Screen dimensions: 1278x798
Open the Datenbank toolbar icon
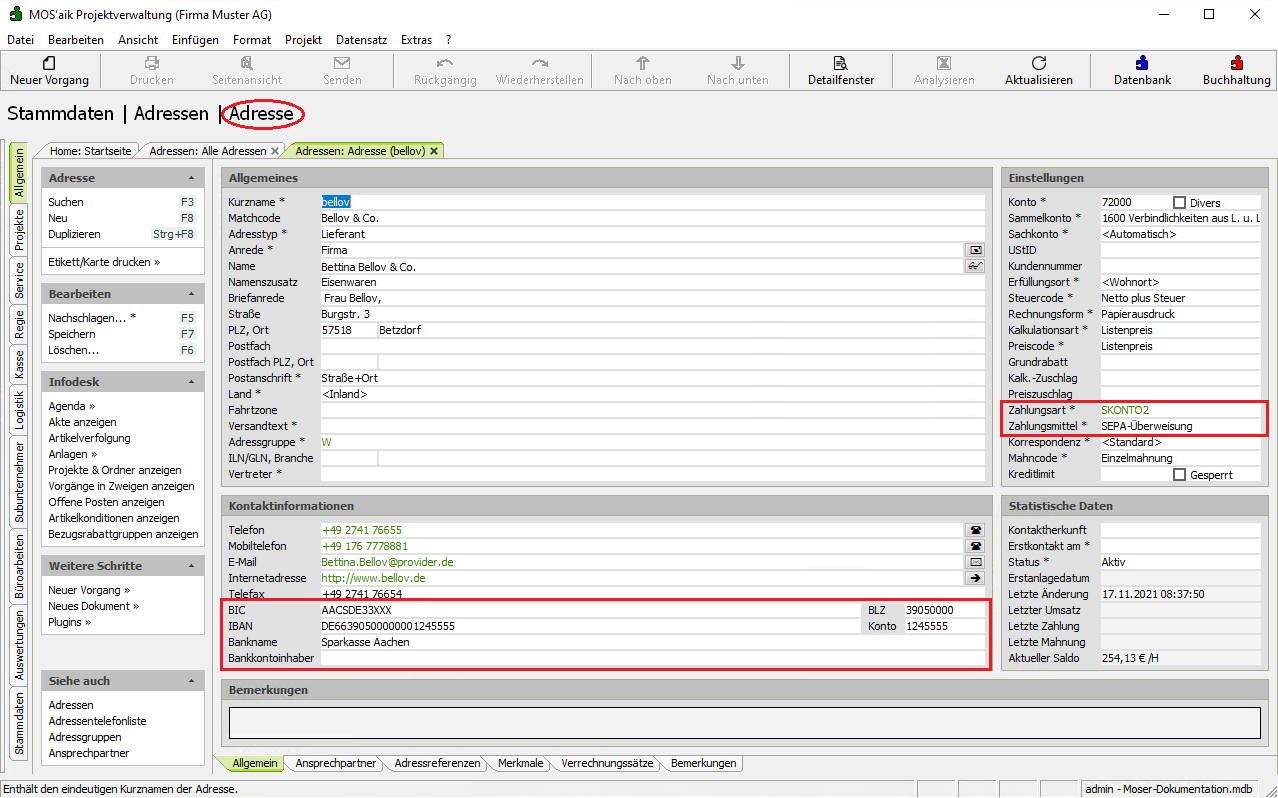(1142, 63)
